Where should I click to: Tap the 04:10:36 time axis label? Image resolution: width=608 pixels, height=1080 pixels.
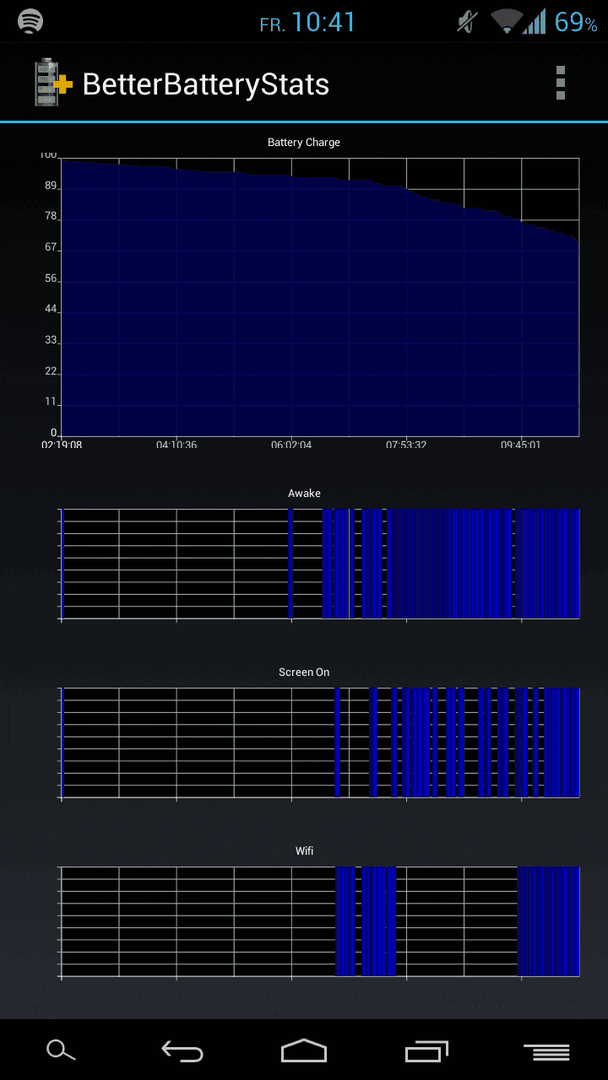(176, 445)
